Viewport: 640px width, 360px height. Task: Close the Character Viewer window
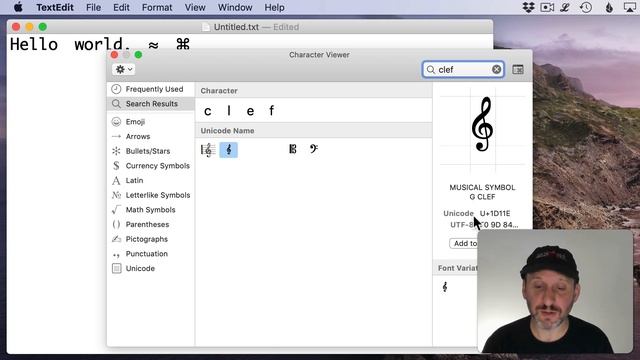coord(114,55)
